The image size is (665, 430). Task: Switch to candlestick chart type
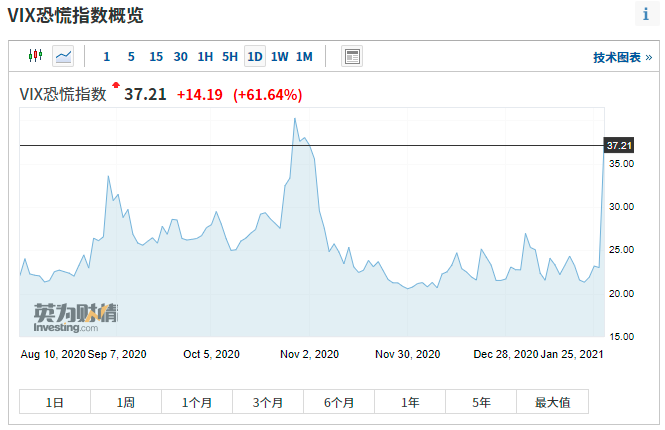(x=36, y=56)
